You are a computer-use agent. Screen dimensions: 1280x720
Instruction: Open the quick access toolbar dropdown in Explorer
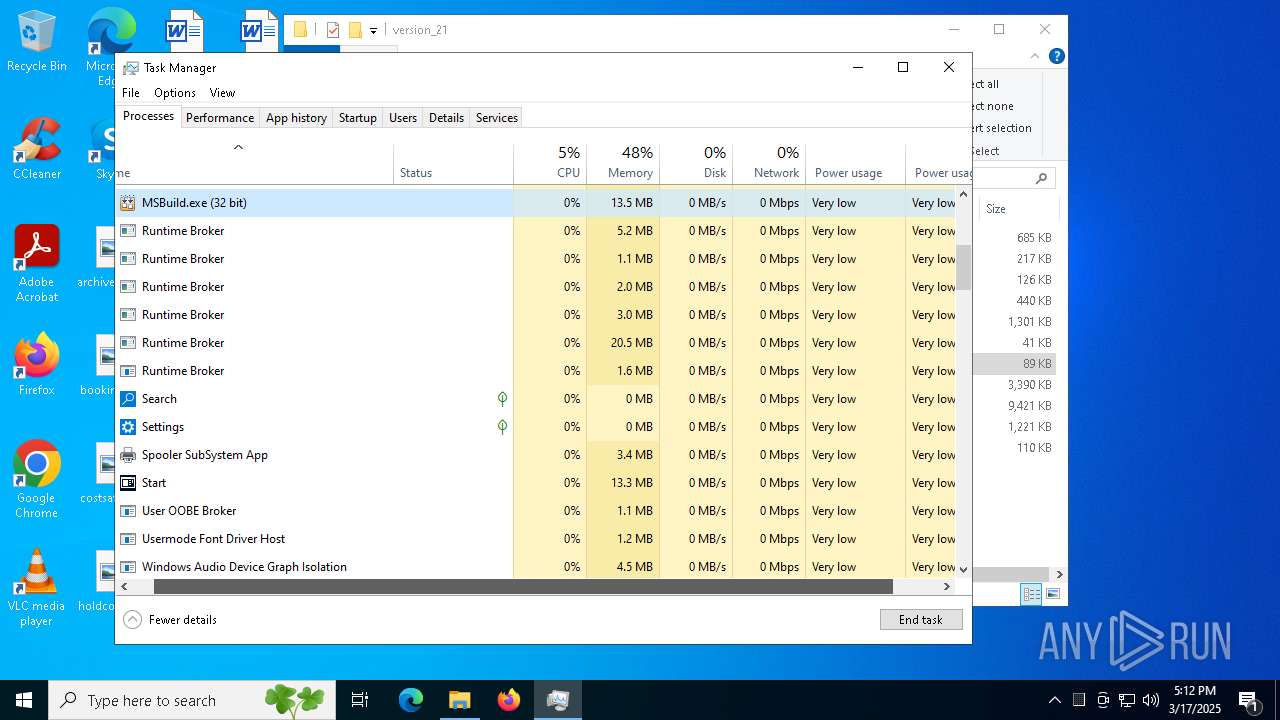(x=373, y=31)
